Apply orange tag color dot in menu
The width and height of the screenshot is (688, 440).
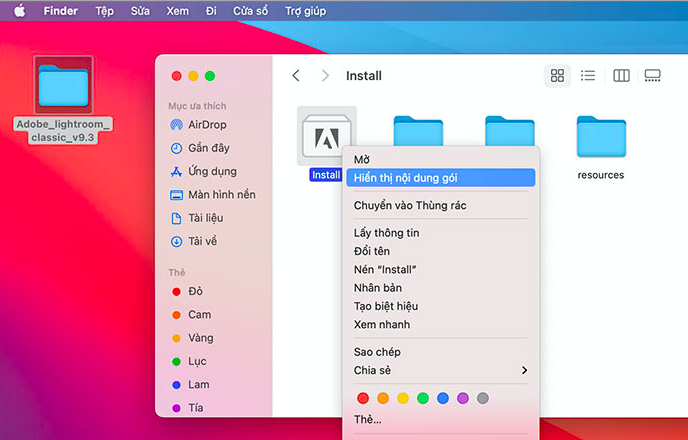click(x=383, y=398)
